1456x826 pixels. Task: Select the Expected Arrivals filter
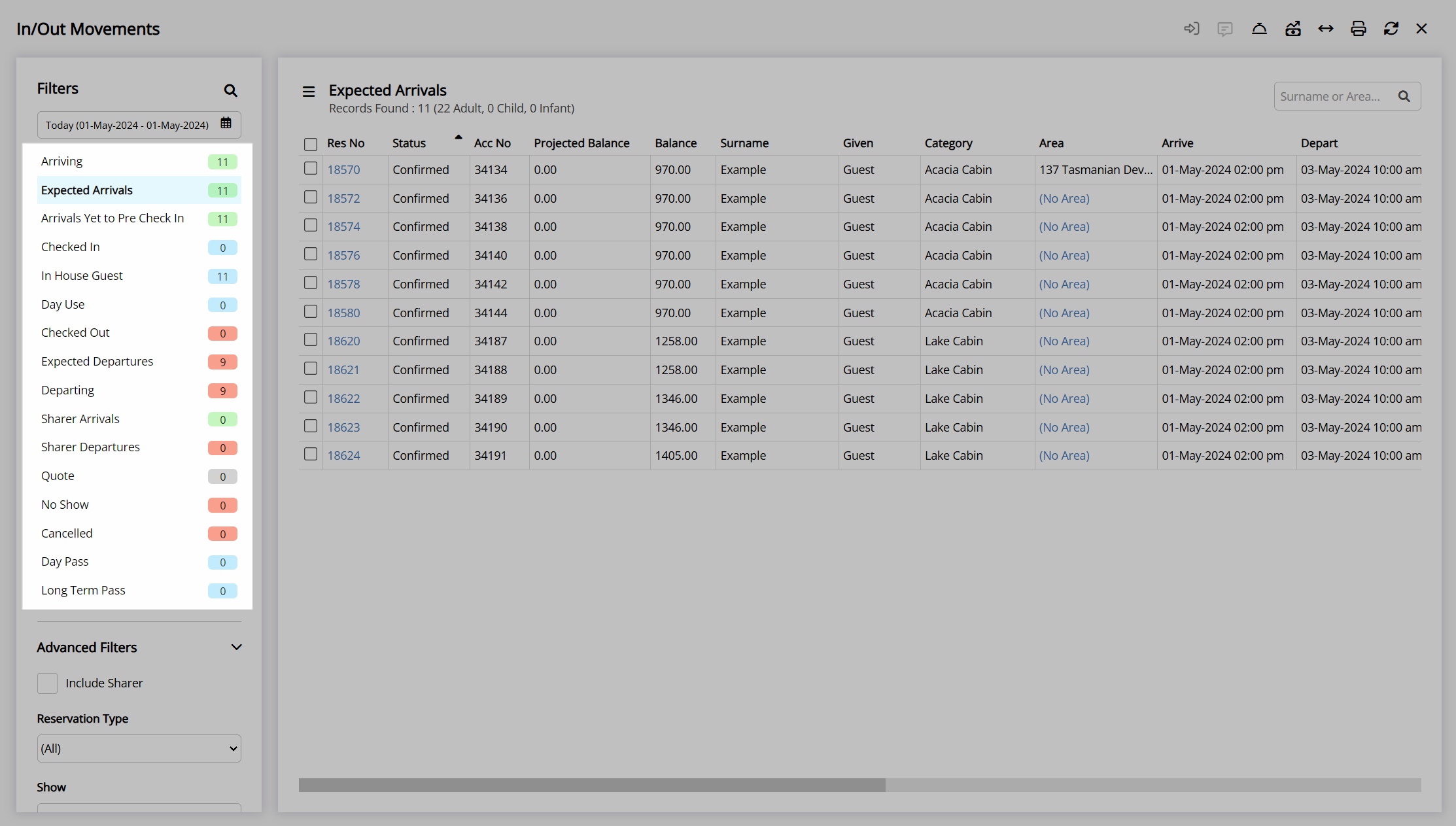(139, 190)
